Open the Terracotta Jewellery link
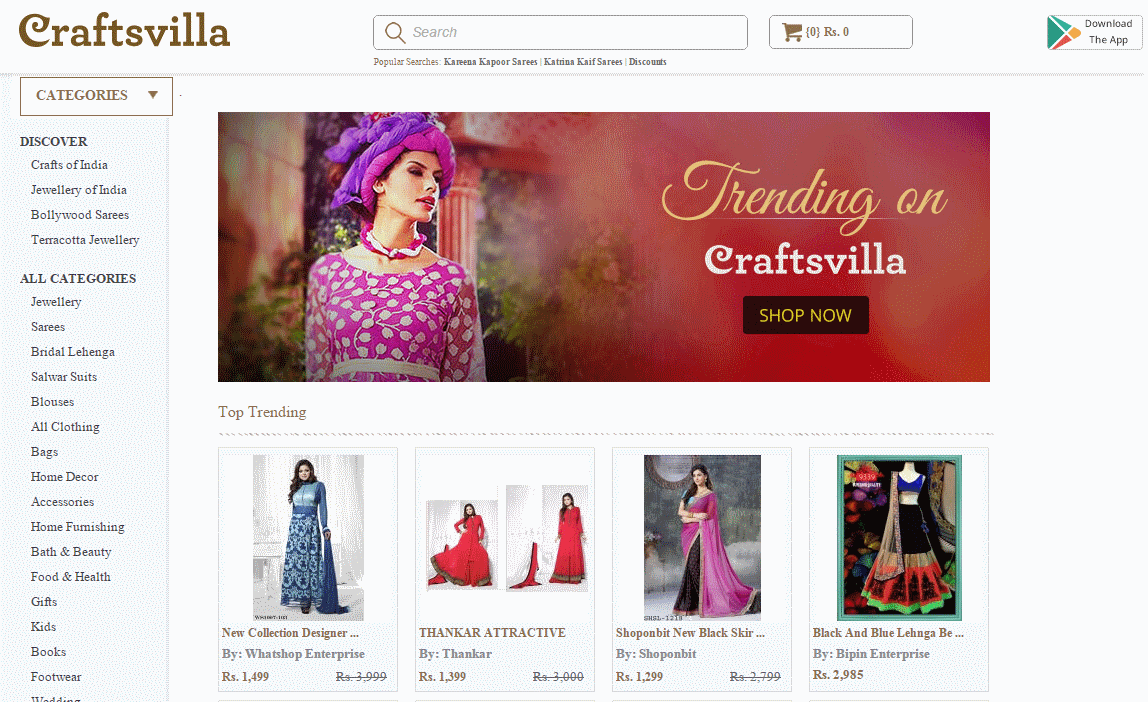This screenshot has height=702, width=1148. [85, 239]
